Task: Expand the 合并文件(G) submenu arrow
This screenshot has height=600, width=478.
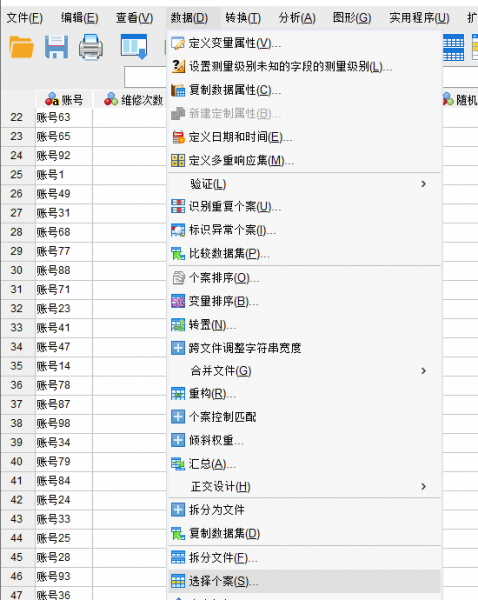Action: [x=423, y=371]
